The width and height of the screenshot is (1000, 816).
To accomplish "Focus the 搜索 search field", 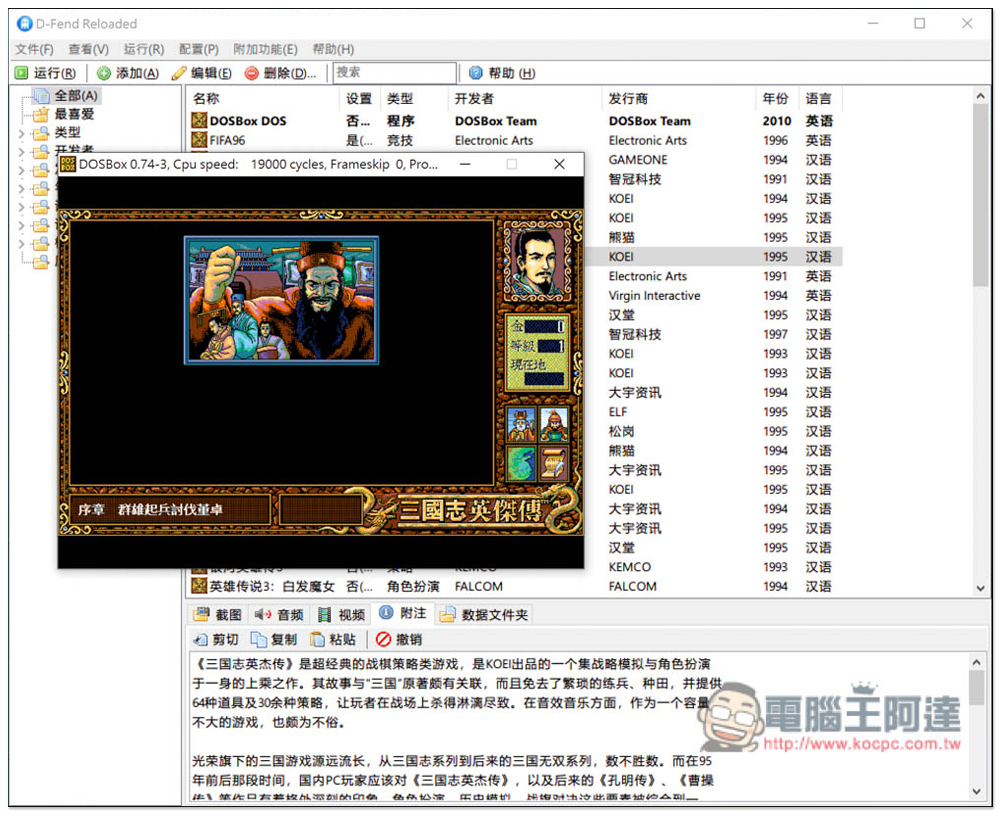I will pyautogui.click(x=395, y=73).
